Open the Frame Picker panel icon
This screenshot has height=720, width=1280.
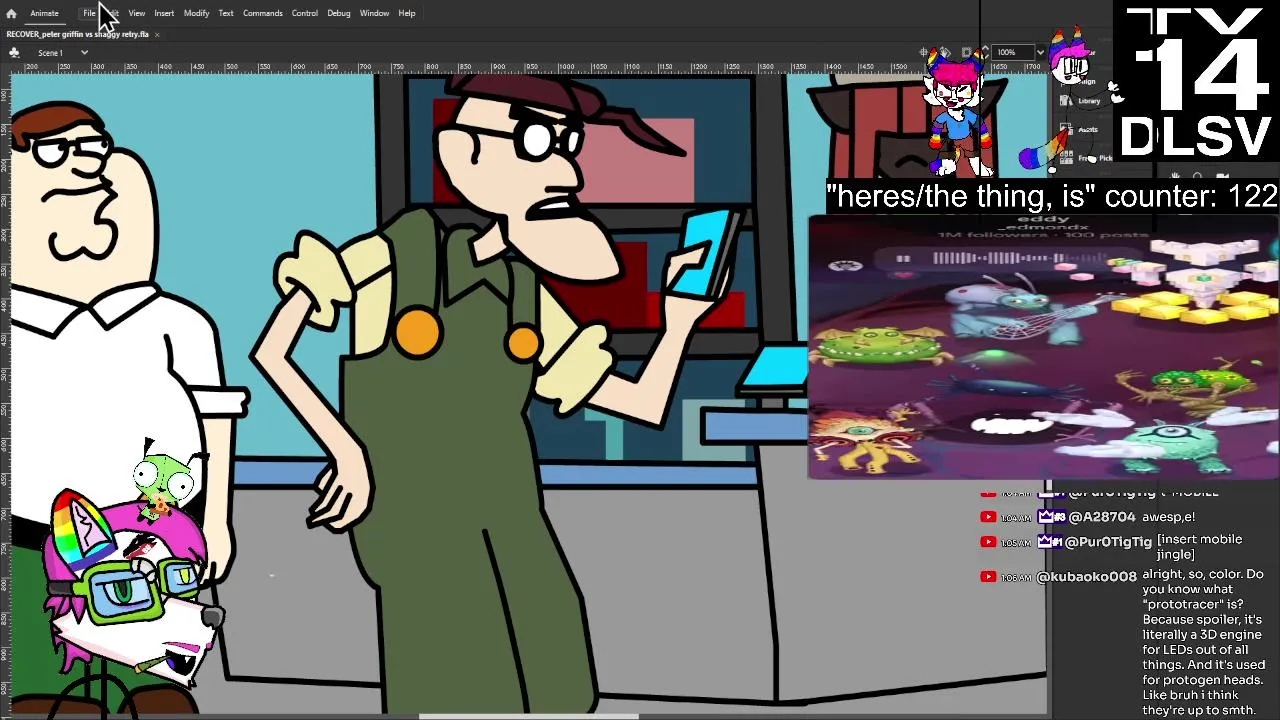tap(1066, 158)
